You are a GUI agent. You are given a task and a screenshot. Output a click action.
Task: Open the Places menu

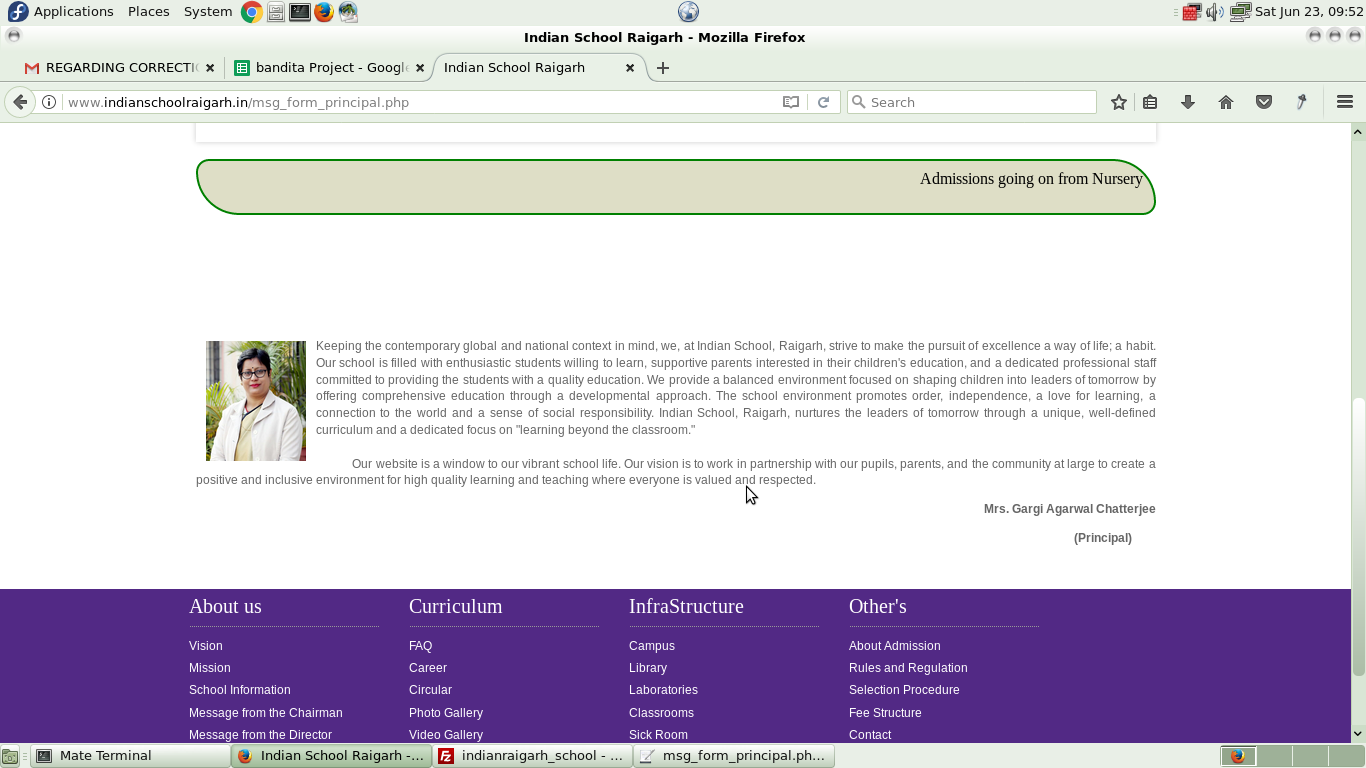coord(148,12)
